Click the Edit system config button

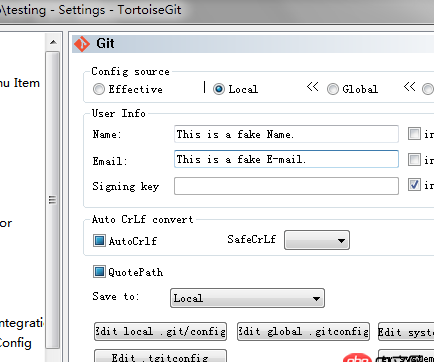(406, 331)
